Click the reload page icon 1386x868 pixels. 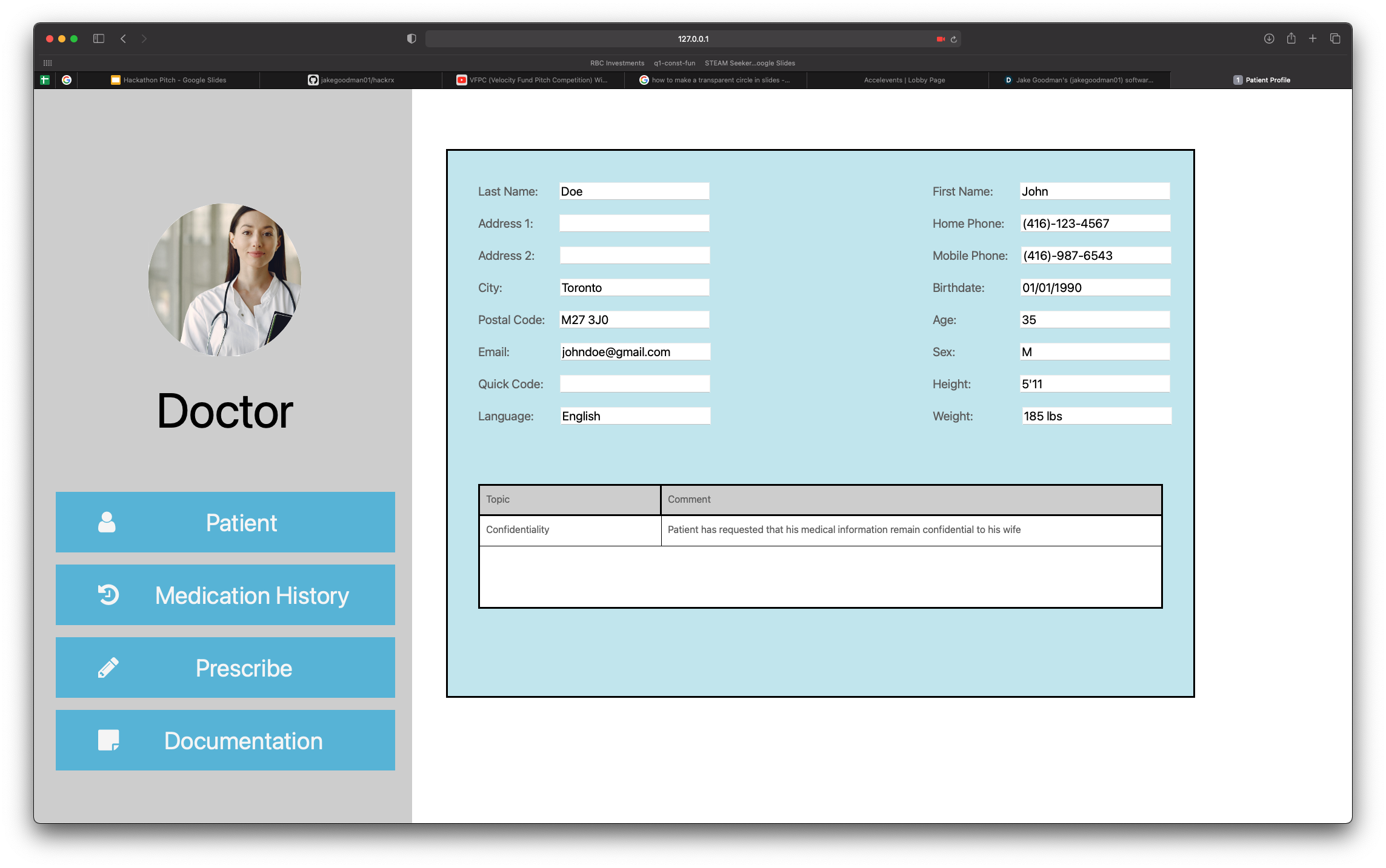(x=954, y=39)
